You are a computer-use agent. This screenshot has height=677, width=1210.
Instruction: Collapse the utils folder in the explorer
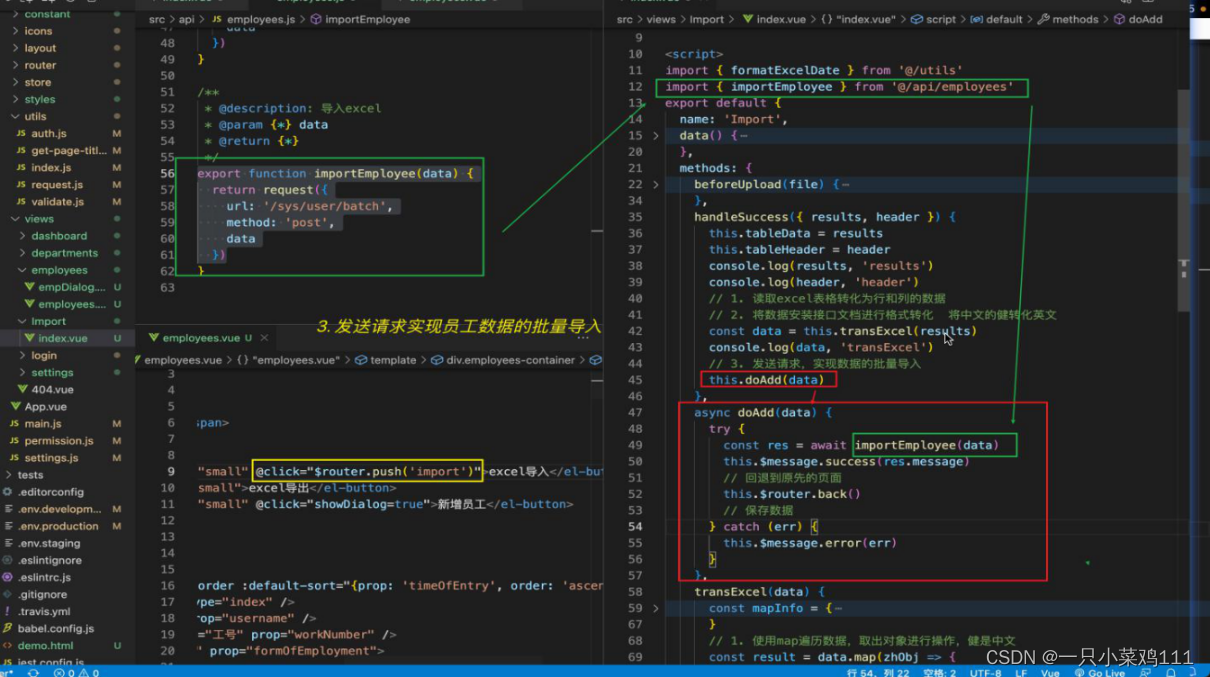pos(37,116)
